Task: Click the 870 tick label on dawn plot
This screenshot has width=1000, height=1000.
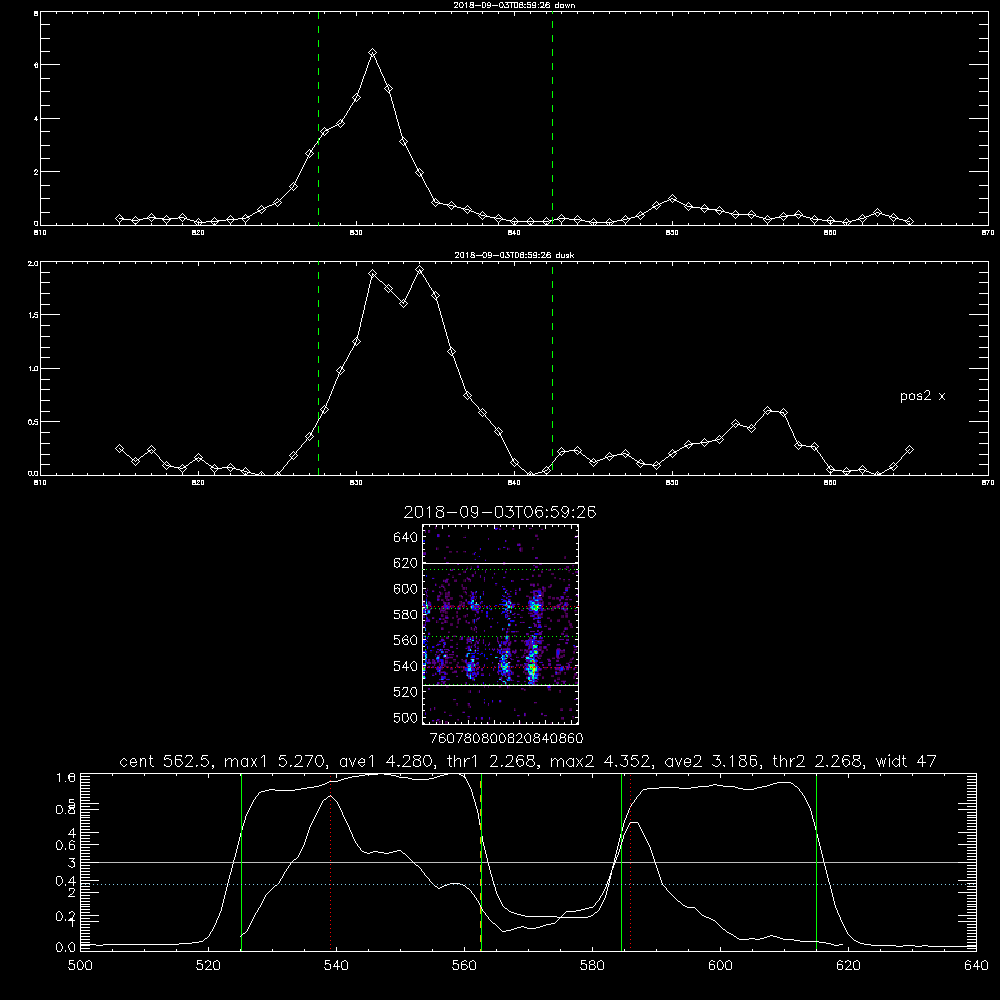Action: coord(988,233)
